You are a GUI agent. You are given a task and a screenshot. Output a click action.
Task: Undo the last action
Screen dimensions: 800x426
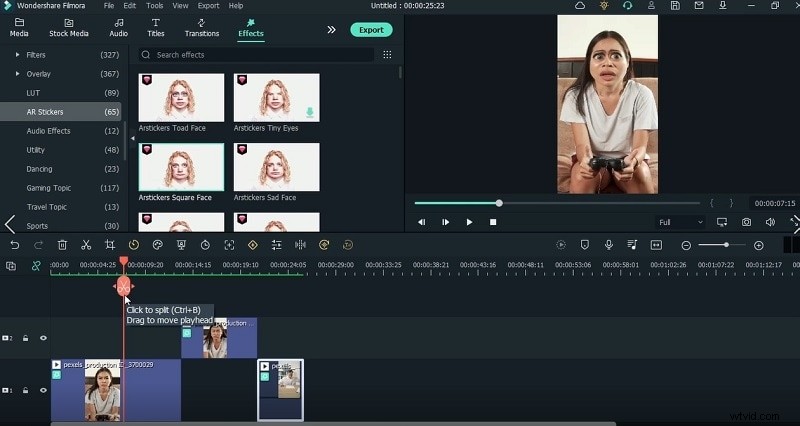[x=15, y=245]
